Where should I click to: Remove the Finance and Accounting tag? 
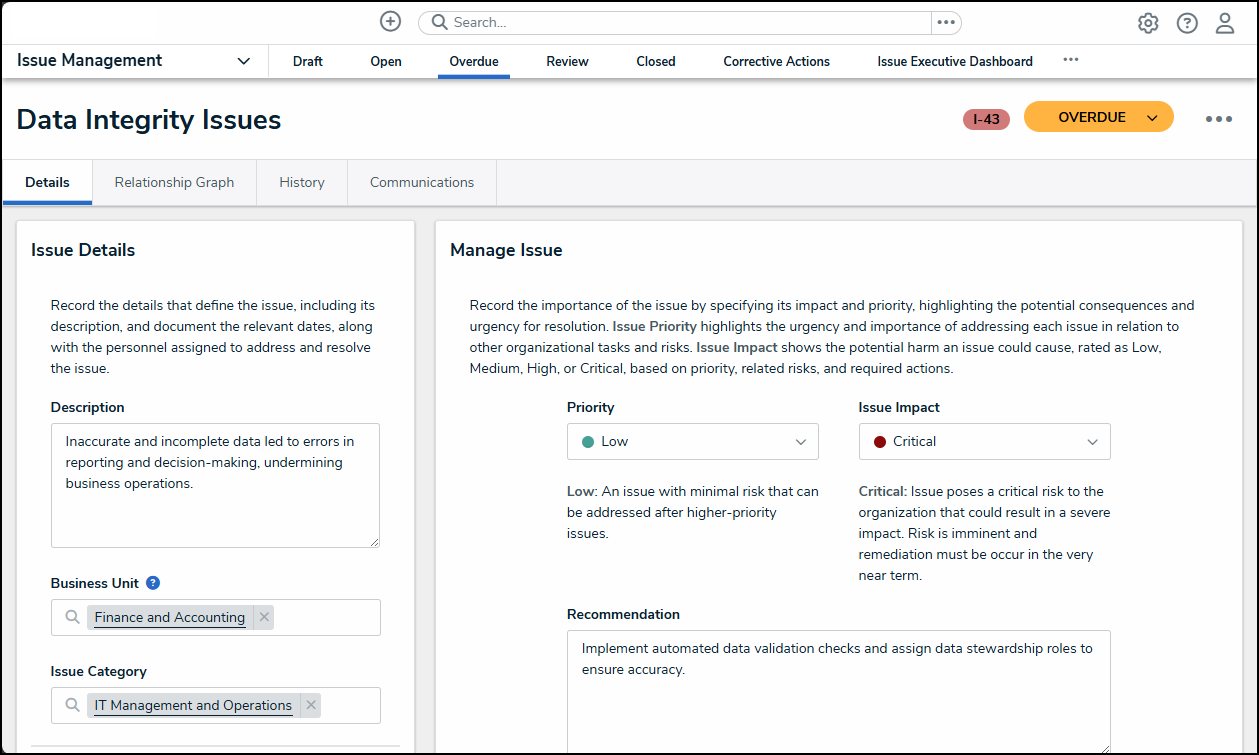pyautogui.click(x=264, y=617)
